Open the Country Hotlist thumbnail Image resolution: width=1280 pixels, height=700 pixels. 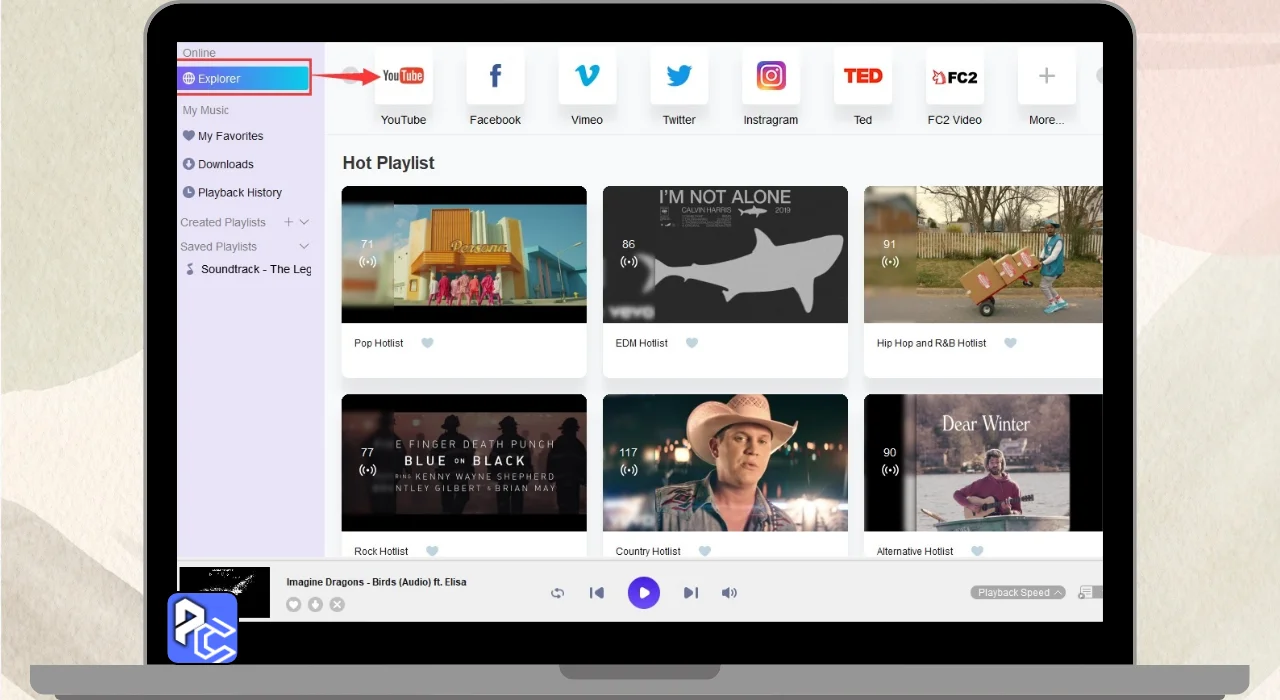pos(725,462)
